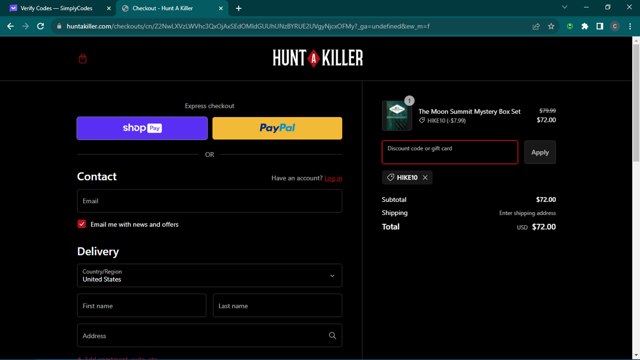This screenshot has height=360, width=640.
Task: Click the HIKE10 tag icon
Action: [x=391, y=177]
